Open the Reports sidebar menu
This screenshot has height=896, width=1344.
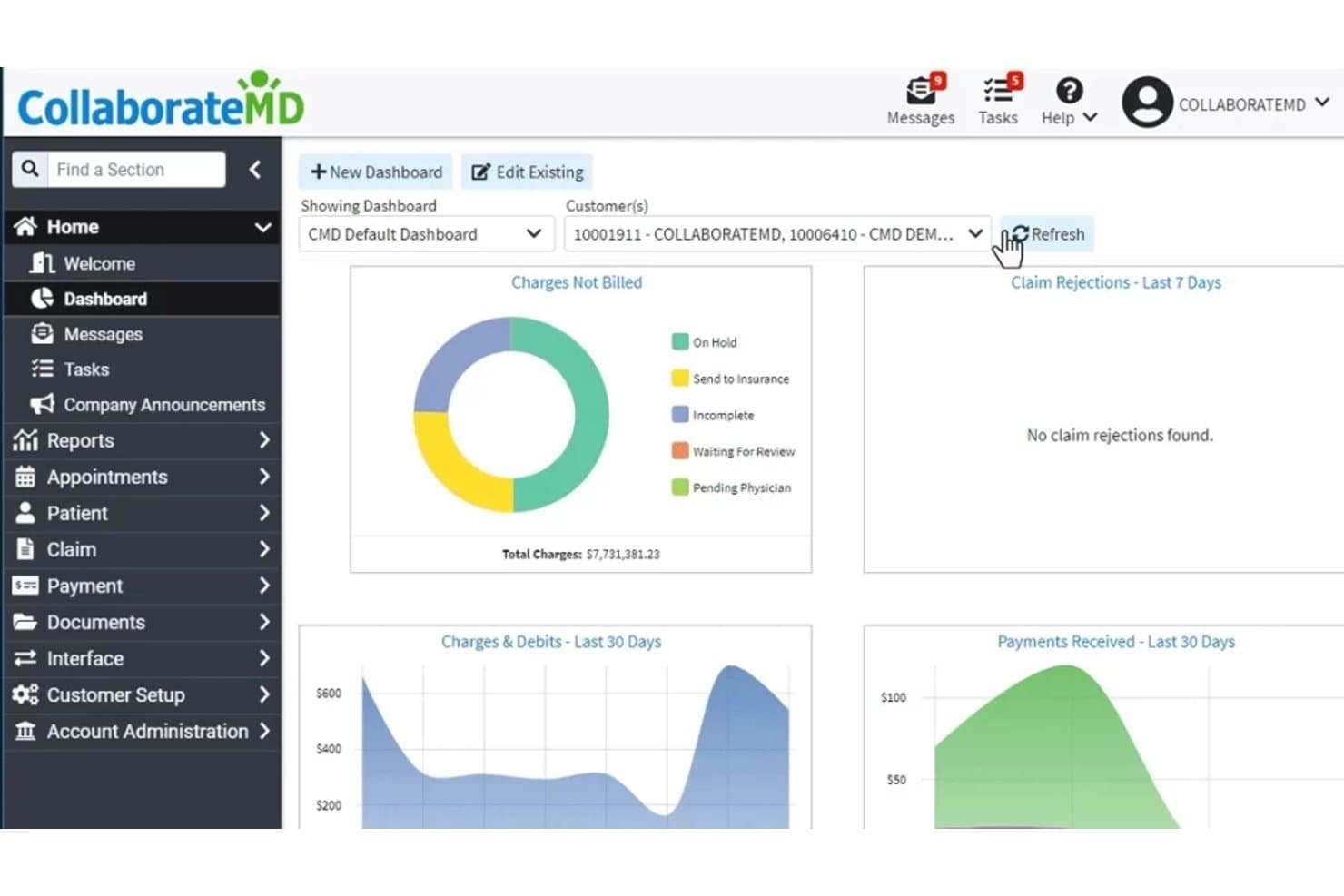[x=143, y=440]
